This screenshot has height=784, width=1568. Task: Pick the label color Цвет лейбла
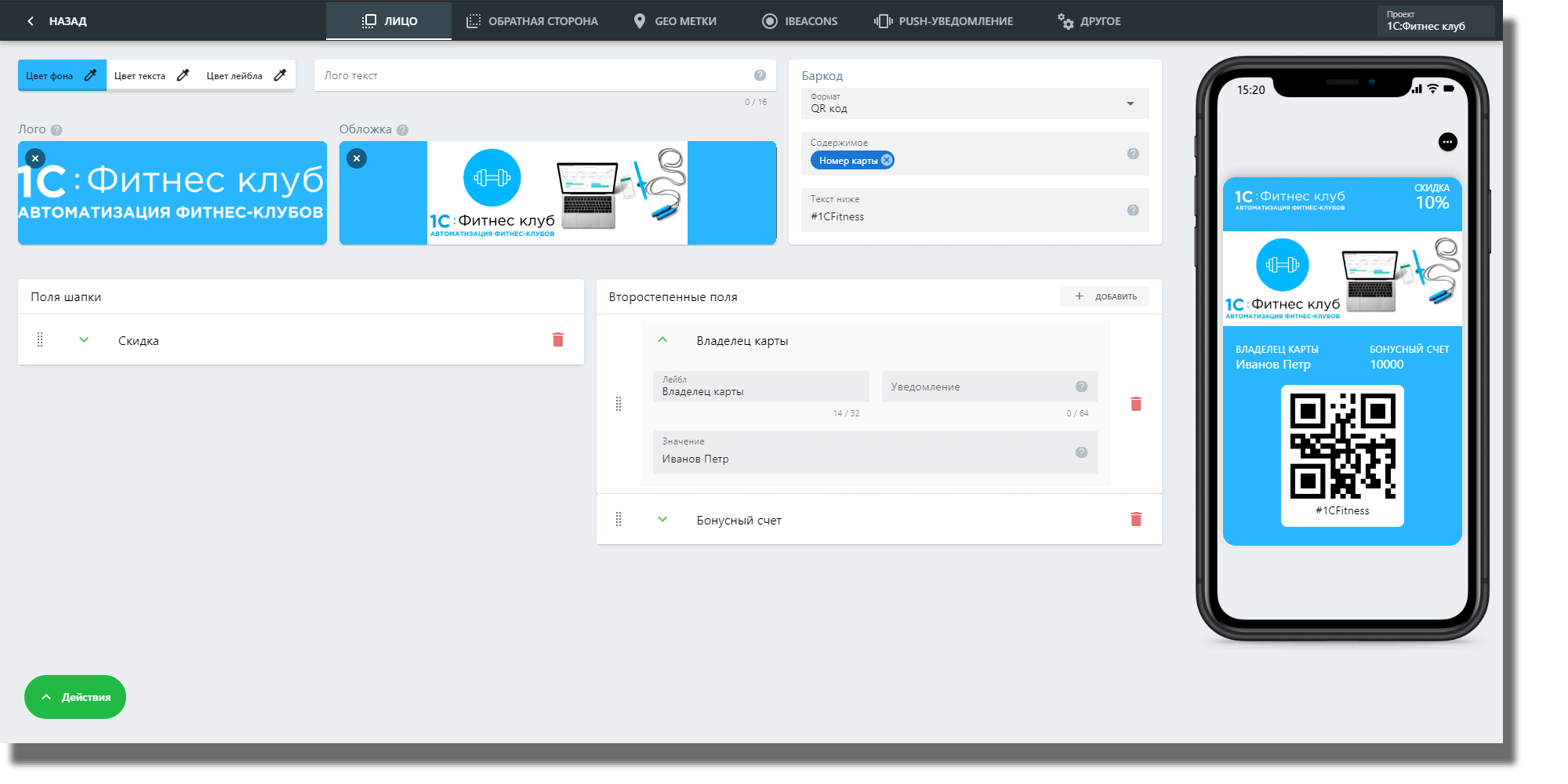(246, 76)
